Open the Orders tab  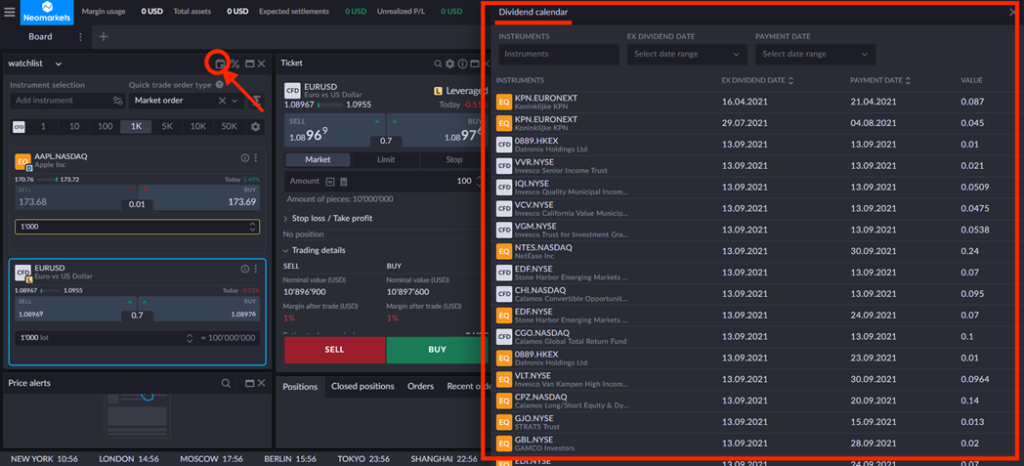tap(420, 386)
